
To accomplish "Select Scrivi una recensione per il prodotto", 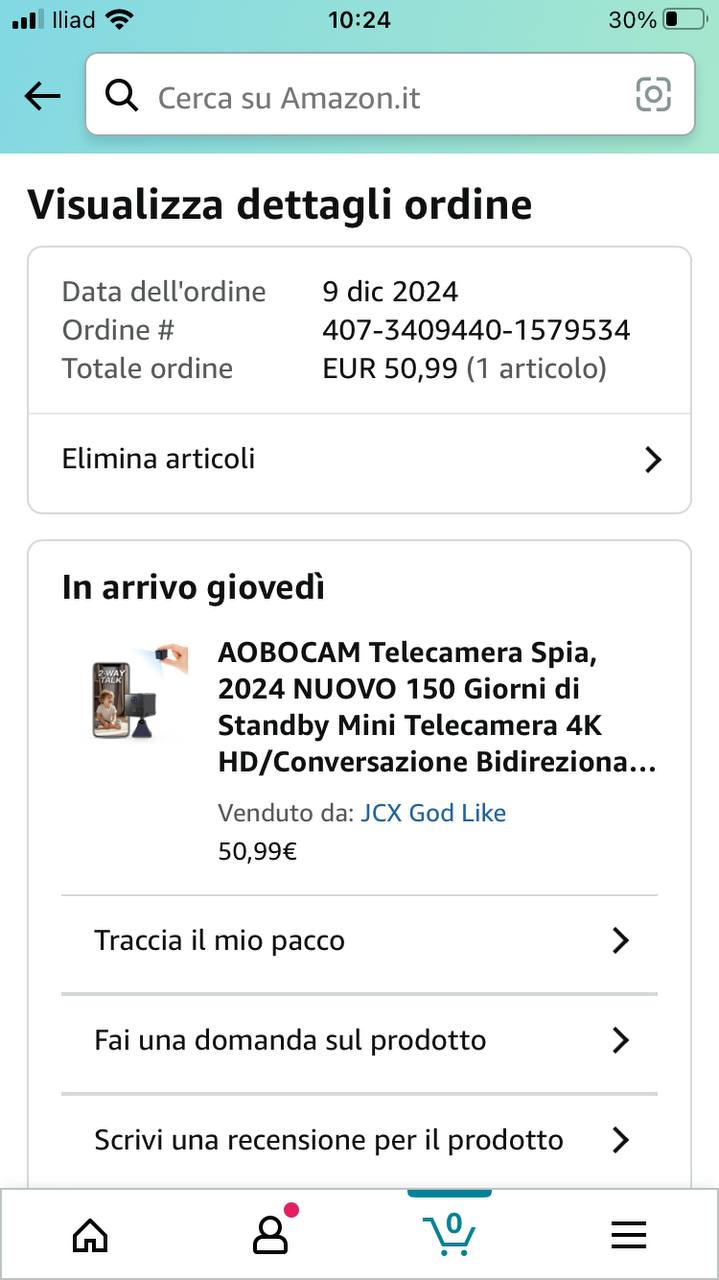I will (x=328, y=1140).
